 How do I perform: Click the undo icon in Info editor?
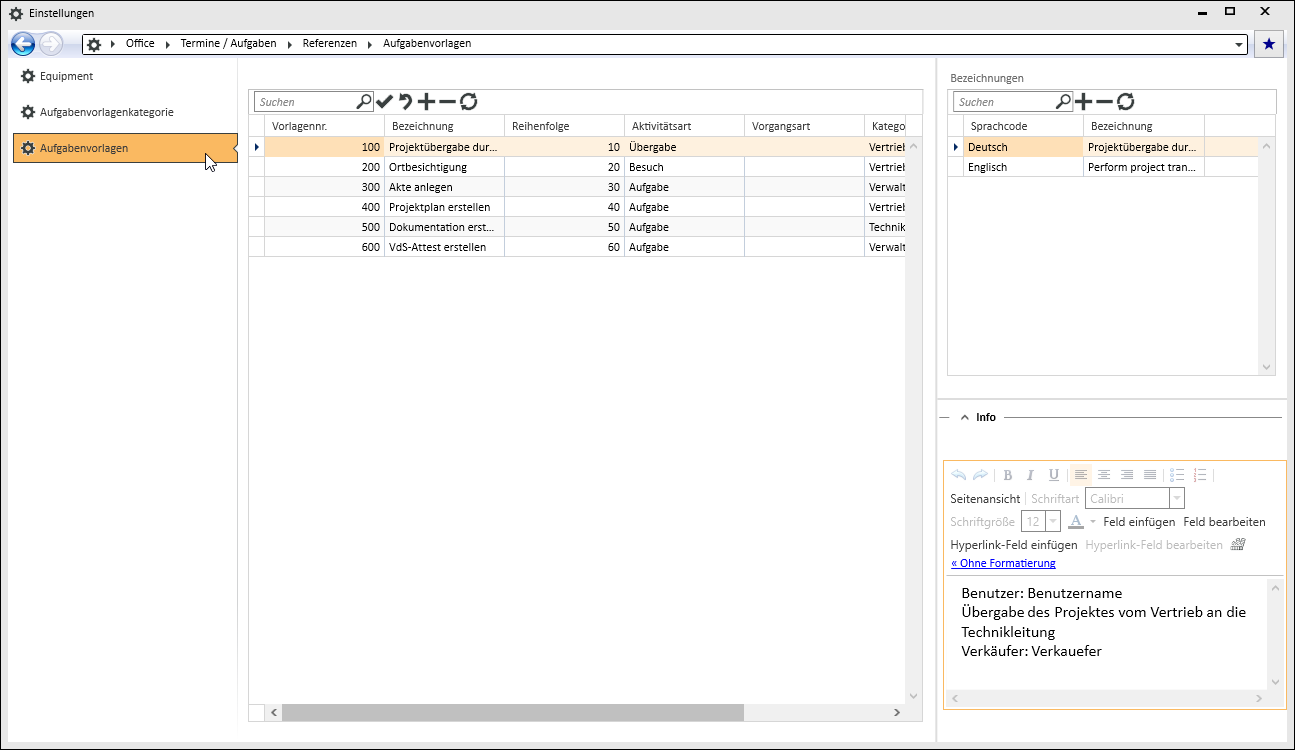958,475
